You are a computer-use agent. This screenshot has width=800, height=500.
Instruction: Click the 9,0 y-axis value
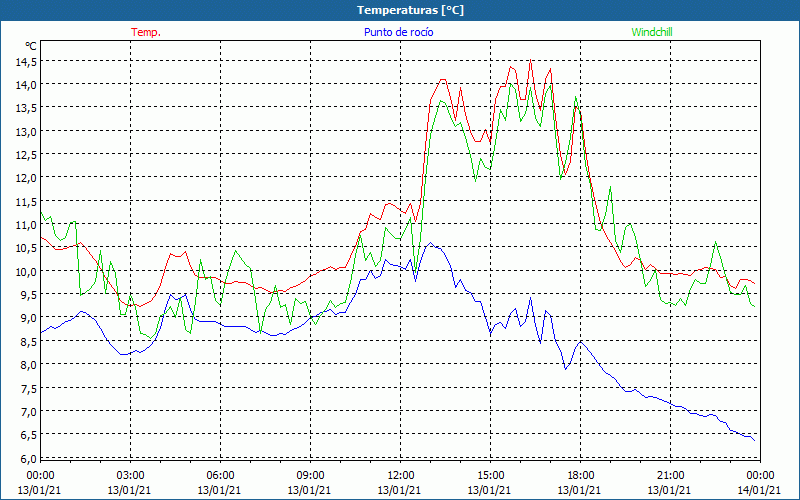(29, 318)
